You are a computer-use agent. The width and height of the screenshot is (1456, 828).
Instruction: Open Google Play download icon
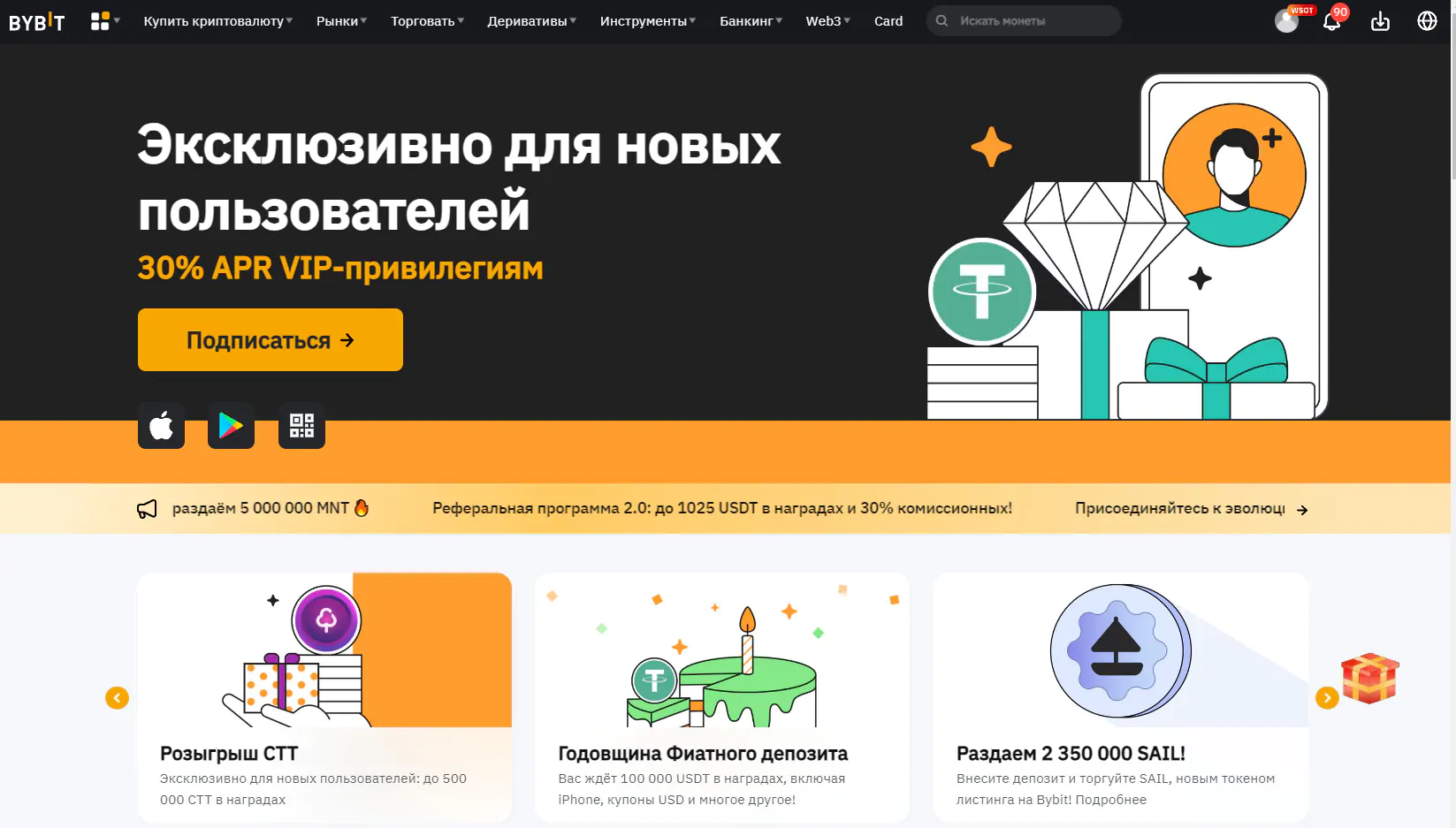231,426
